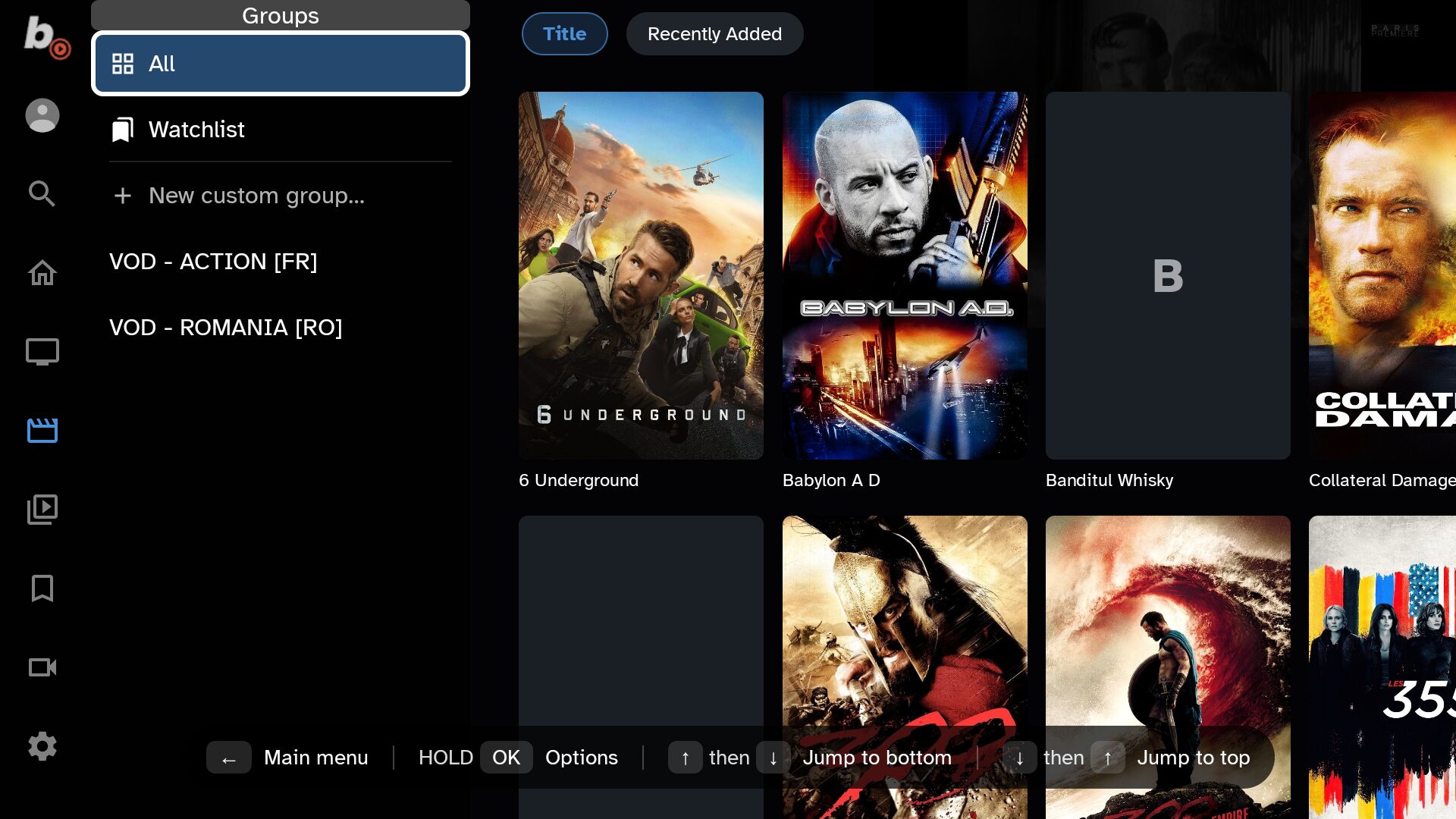
Task: Open the 355 movie poster
Action: pos(1382,667)
